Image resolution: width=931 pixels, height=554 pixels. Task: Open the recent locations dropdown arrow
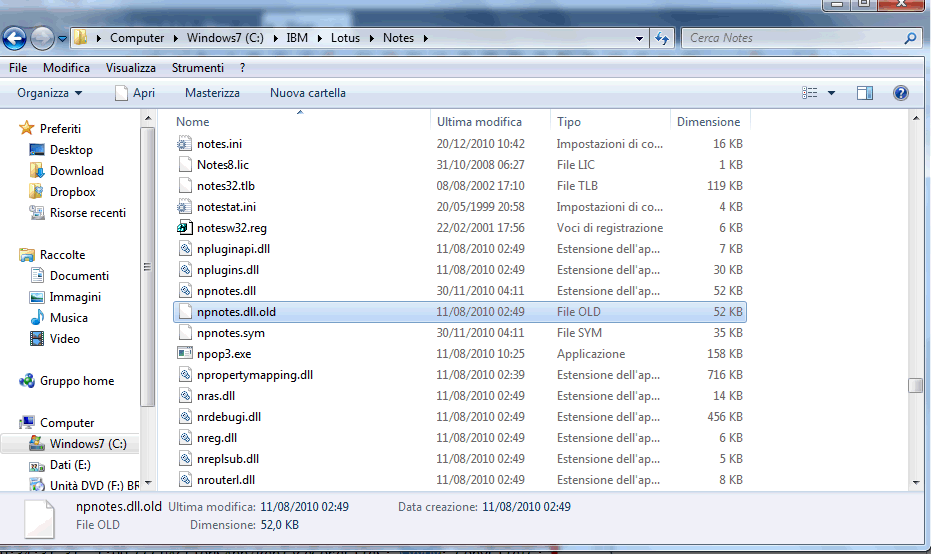coord(62,39)
